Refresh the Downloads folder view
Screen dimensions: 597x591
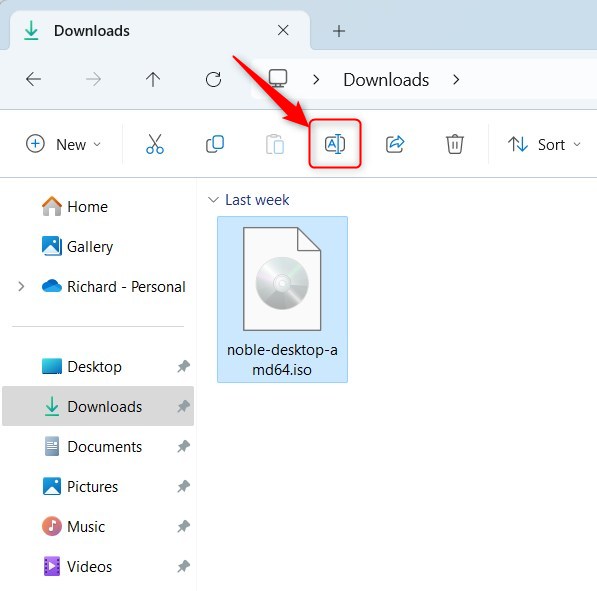tap(213, 80)
